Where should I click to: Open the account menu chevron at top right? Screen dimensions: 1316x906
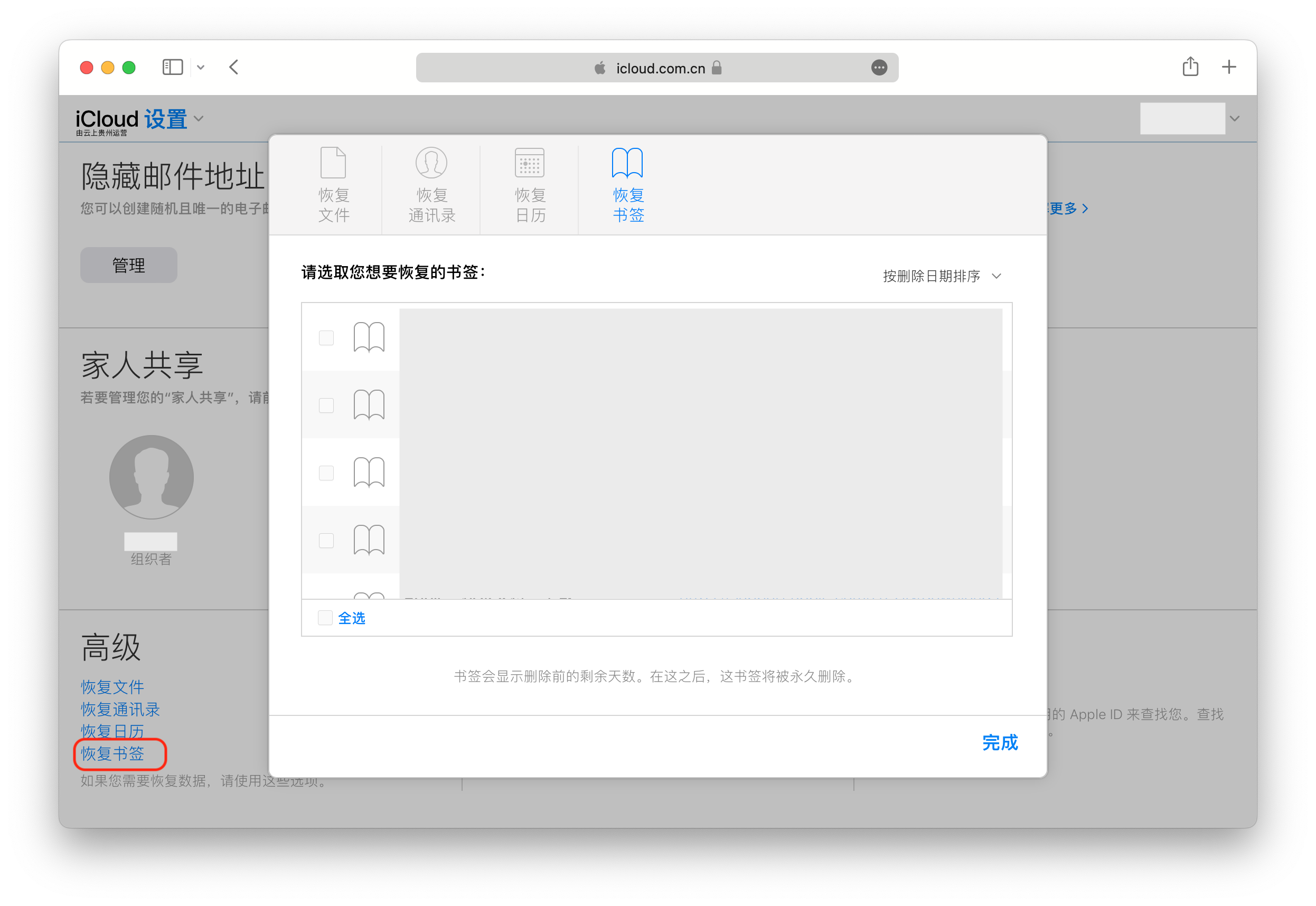(x=1234, y=119)
